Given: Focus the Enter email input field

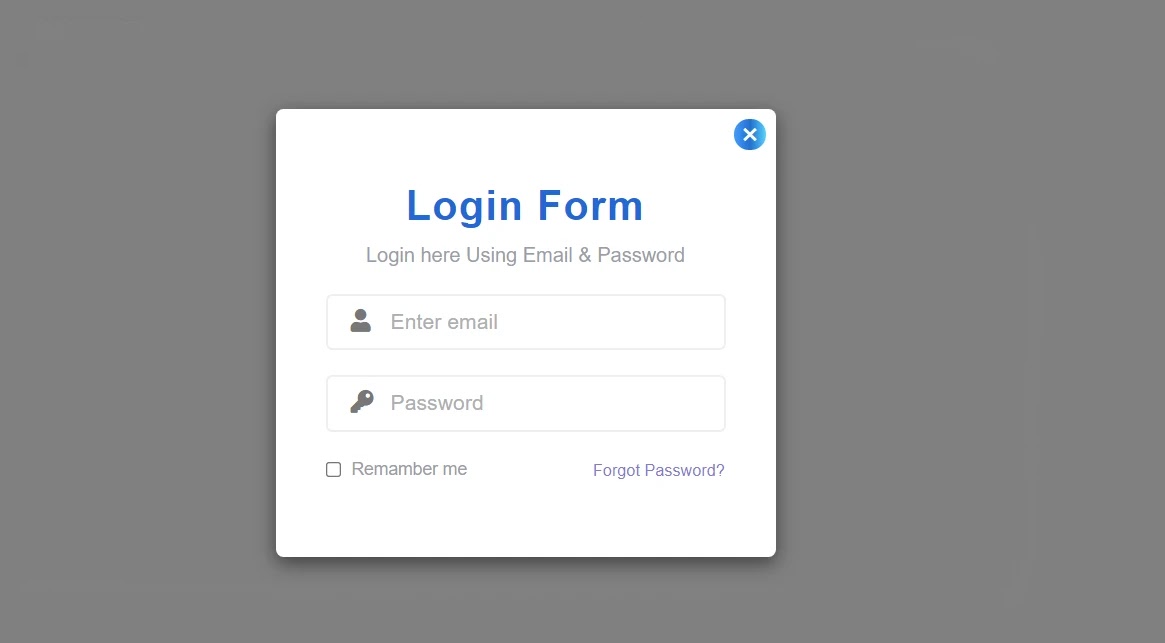Looking at the screenshot, I should [x=526, y=322].
